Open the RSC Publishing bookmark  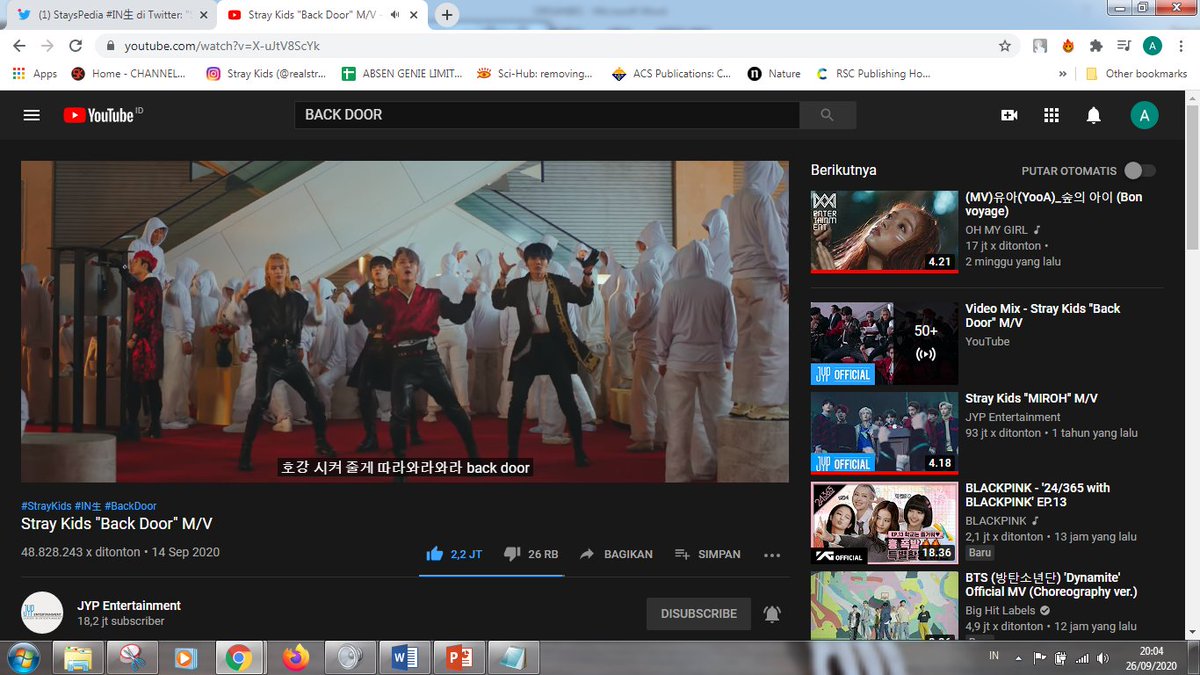pyautogui.click(x=875, y=74)
